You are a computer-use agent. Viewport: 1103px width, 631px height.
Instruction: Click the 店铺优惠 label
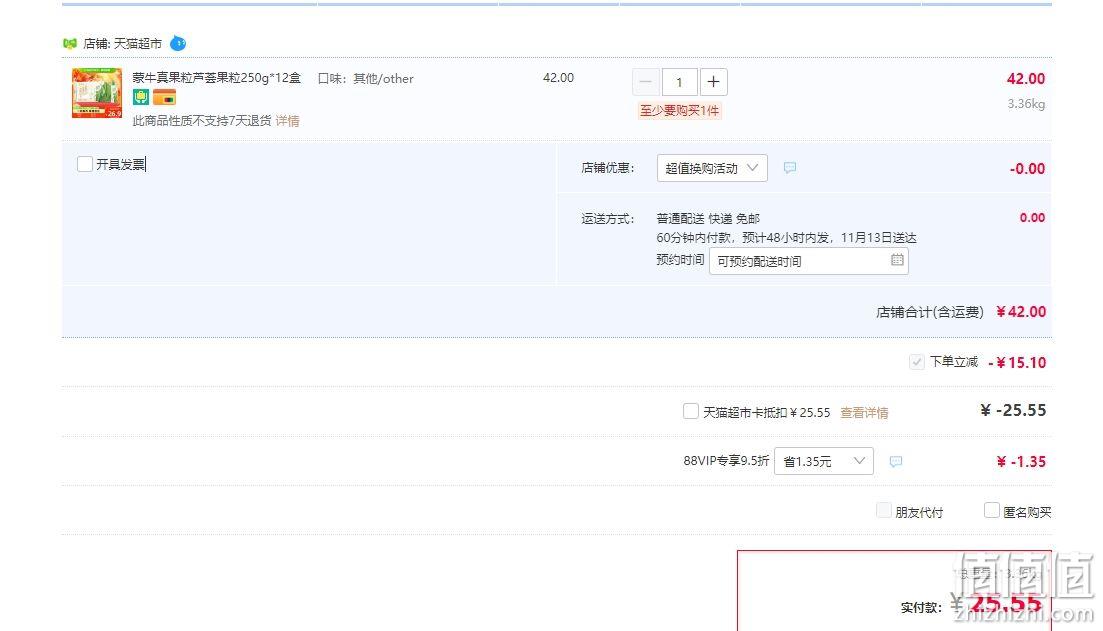click(x=608, y=168)
